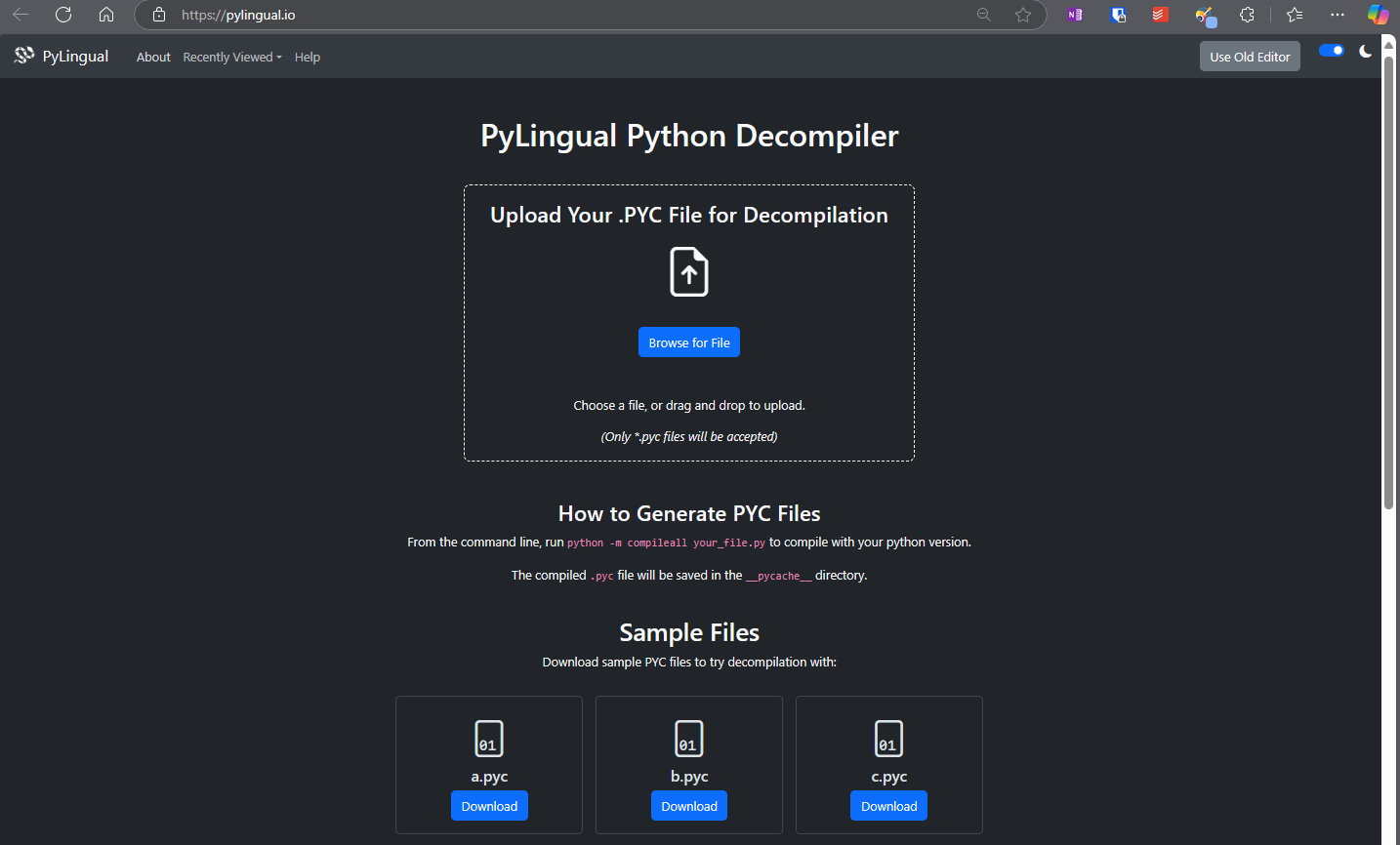Open the OneNote extension icon
This screenshot has height=845, width=1400.
(1075, 15)
